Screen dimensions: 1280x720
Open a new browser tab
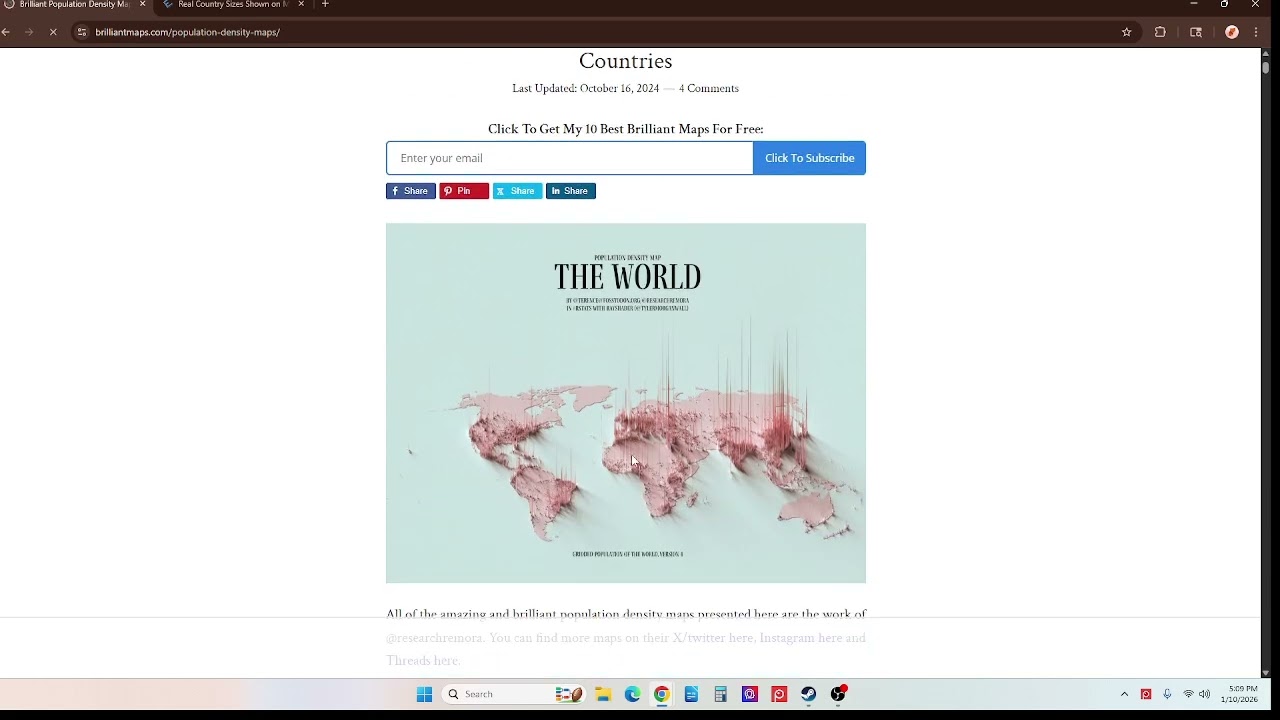click(325, 4)
